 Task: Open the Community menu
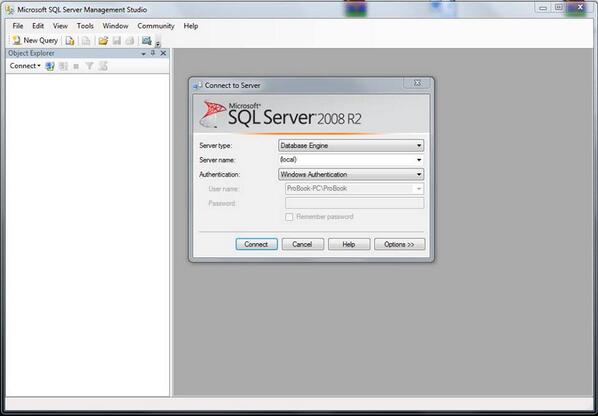[156, 26]
